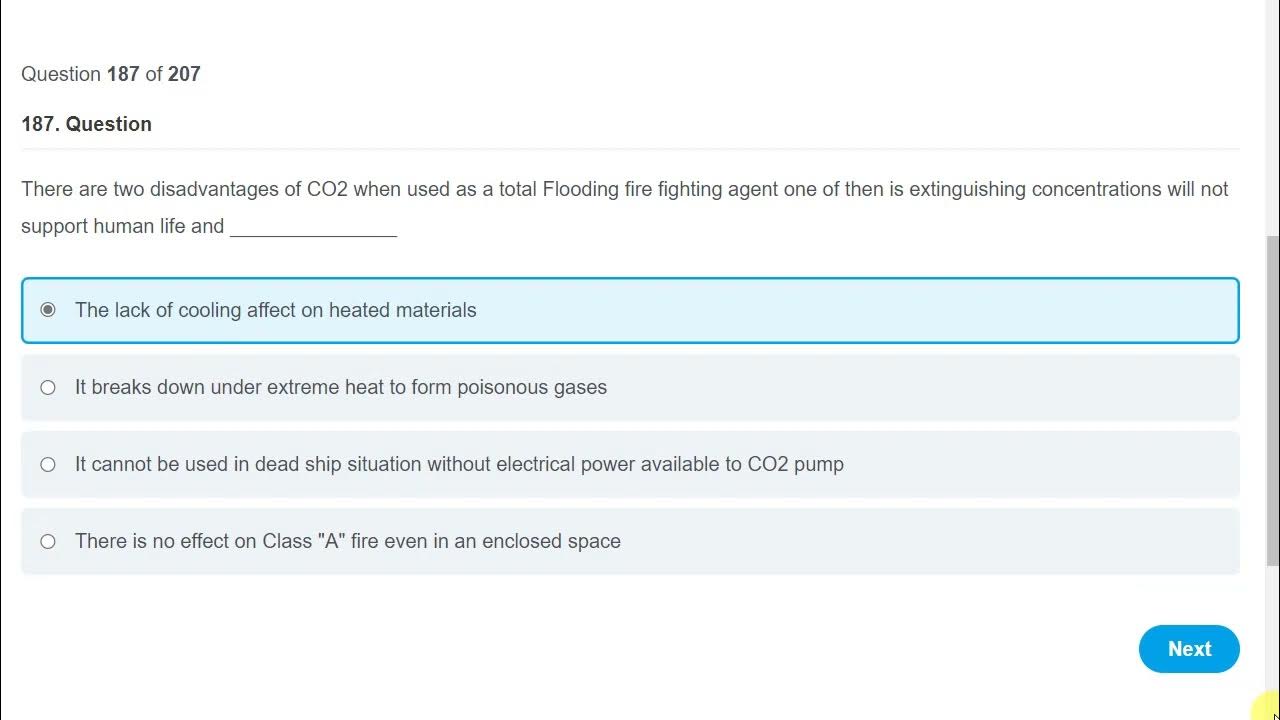The width and height of the screenshot is (1280, 720).
Task: Click the fill-in blank line in the question
Action: tap(313, 227)
